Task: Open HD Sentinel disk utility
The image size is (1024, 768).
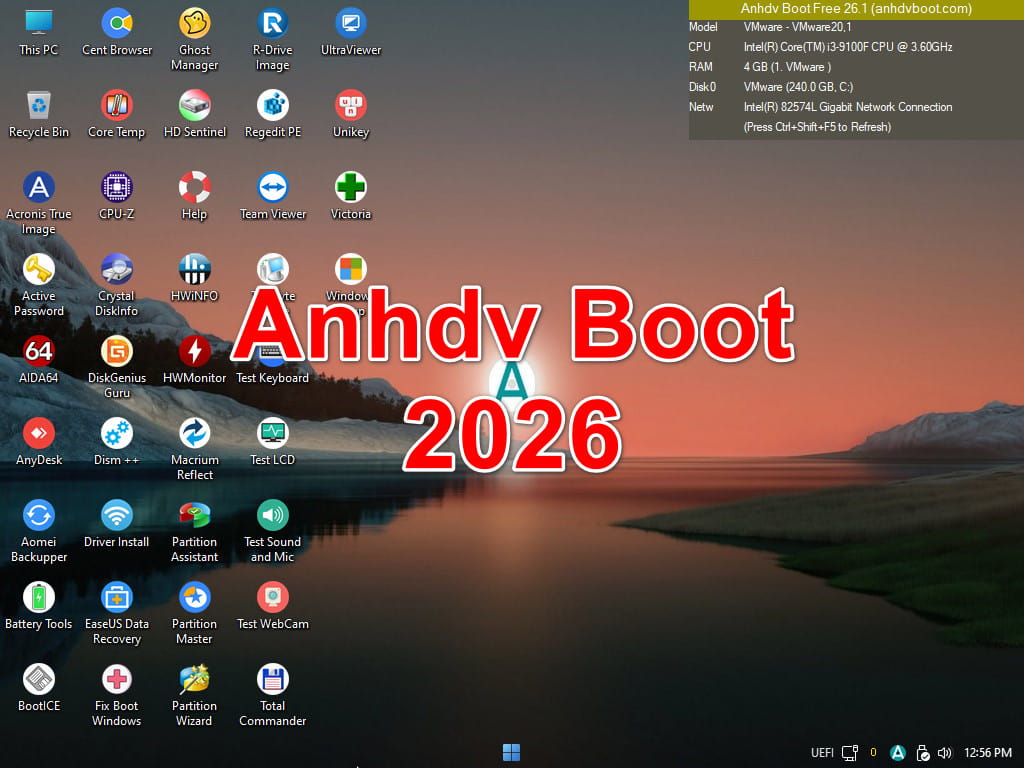Action: (x=195, y=114)
